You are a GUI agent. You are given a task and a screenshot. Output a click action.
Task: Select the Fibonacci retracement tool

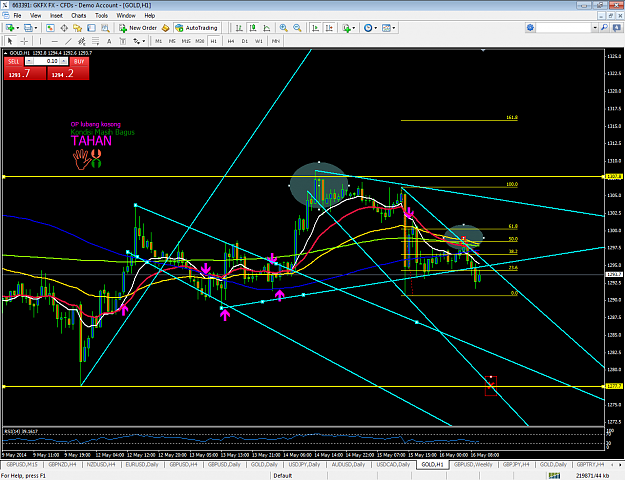coord(96,41)
